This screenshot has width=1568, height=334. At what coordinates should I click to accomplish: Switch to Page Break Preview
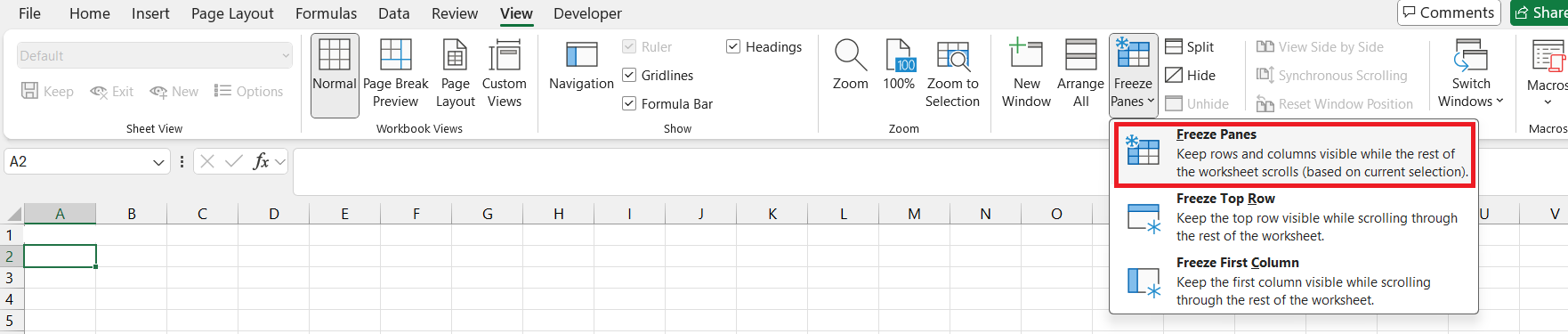pos(395,75)
